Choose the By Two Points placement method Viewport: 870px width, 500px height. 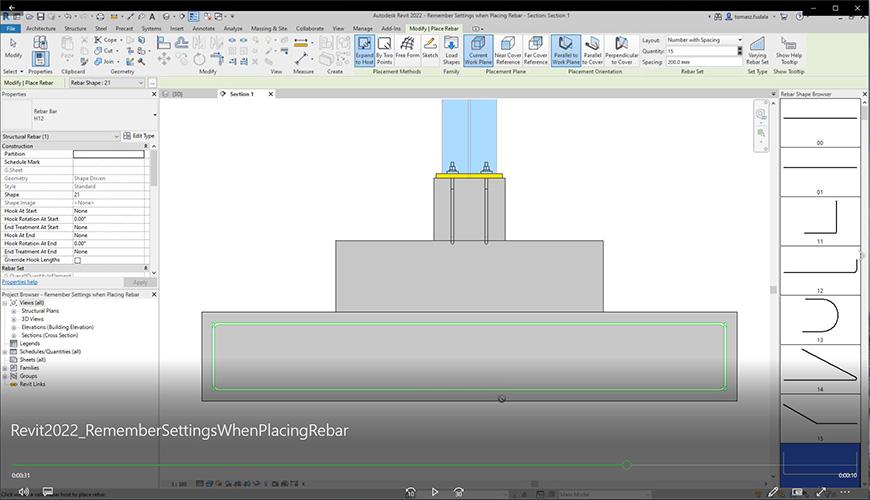coord(384,50)
